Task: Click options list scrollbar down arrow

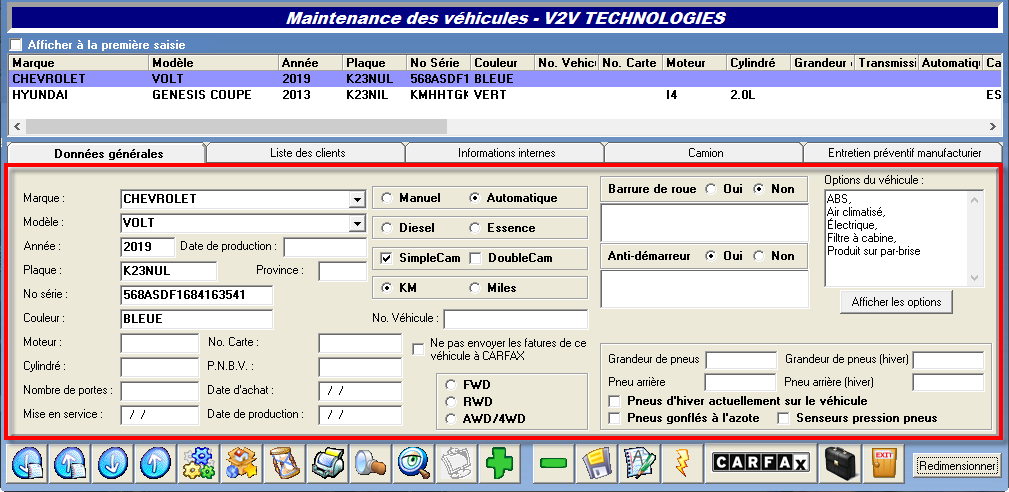Action: [976, 278]
